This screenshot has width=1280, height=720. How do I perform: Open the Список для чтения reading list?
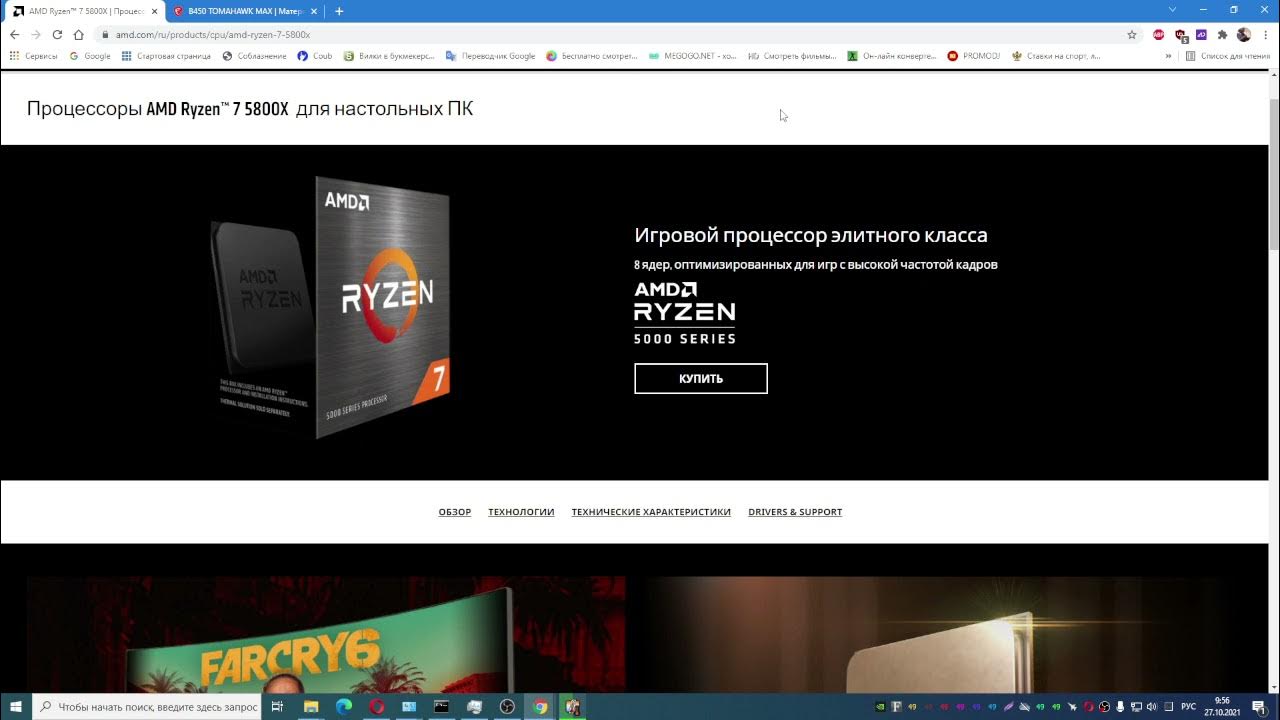[1228, 56]
